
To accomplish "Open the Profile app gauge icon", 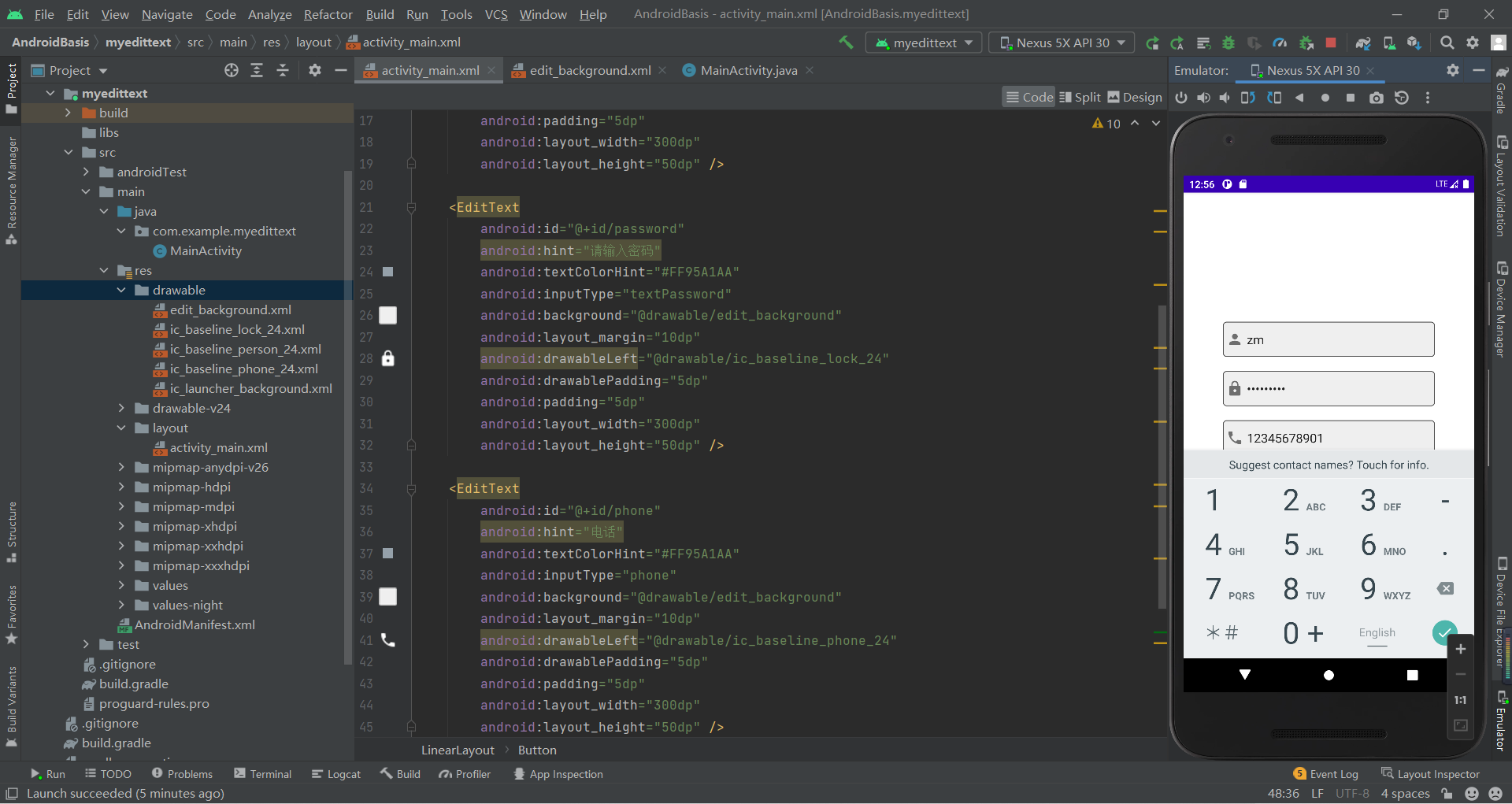I will (1280, 43).
